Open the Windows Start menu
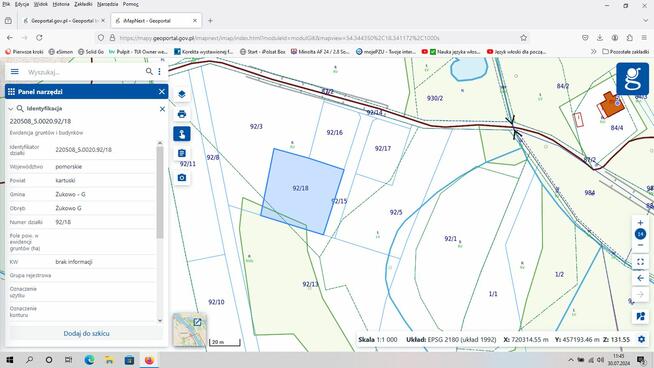This screenshot has width=654, height=368. point(10,360)
